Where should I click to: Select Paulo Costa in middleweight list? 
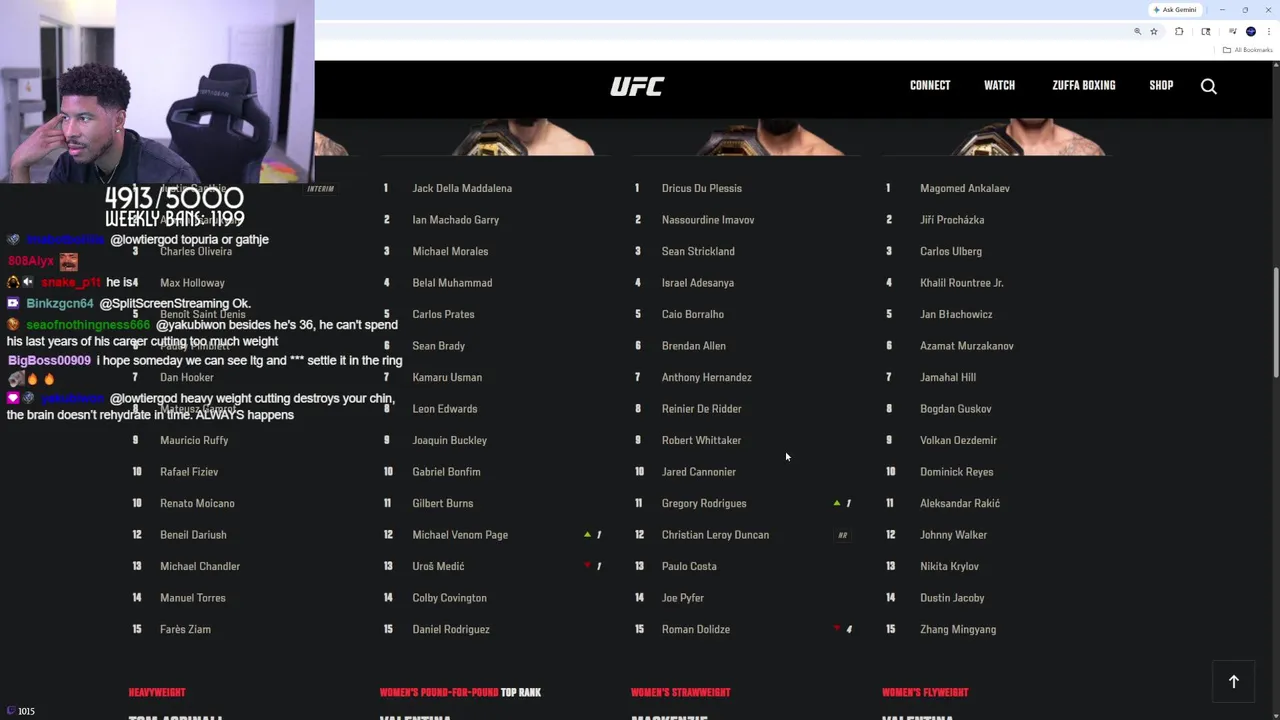point(689,566)
